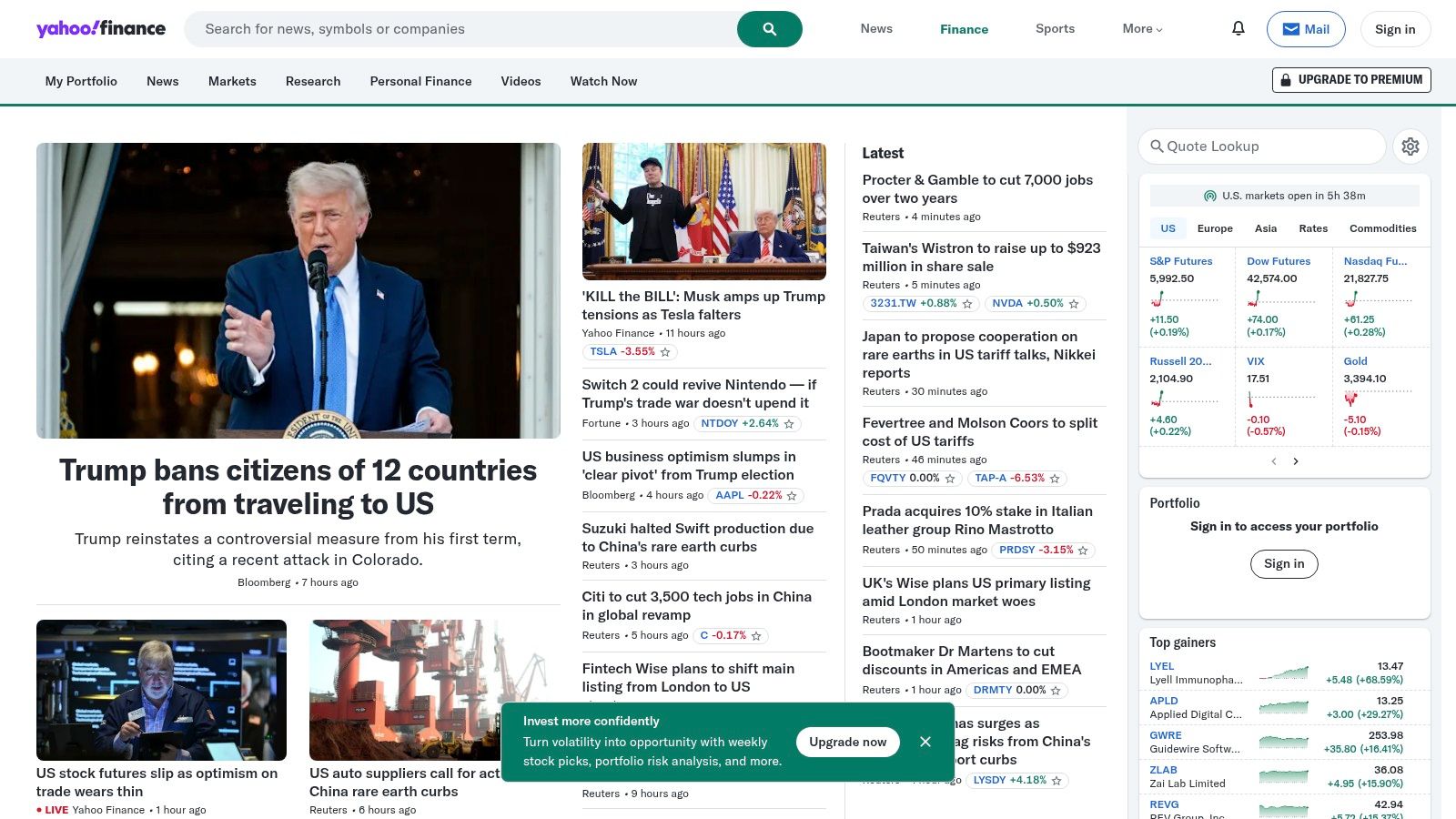Open the Videos menu
The height and width of the screenshot is (819, 1456).
[521, 81]
